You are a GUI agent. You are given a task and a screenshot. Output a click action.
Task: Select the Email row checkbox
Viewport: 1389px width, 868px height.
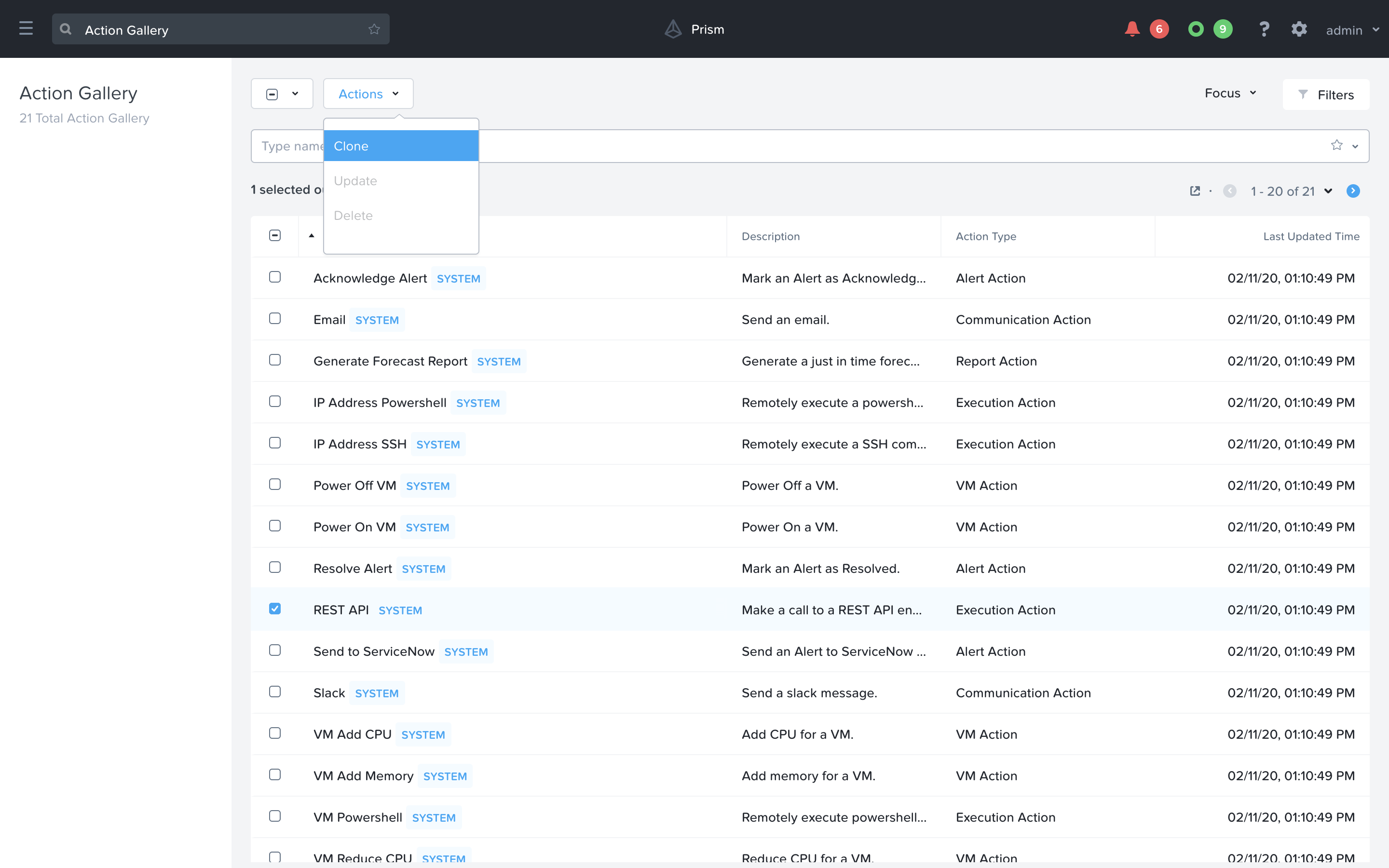275,318
